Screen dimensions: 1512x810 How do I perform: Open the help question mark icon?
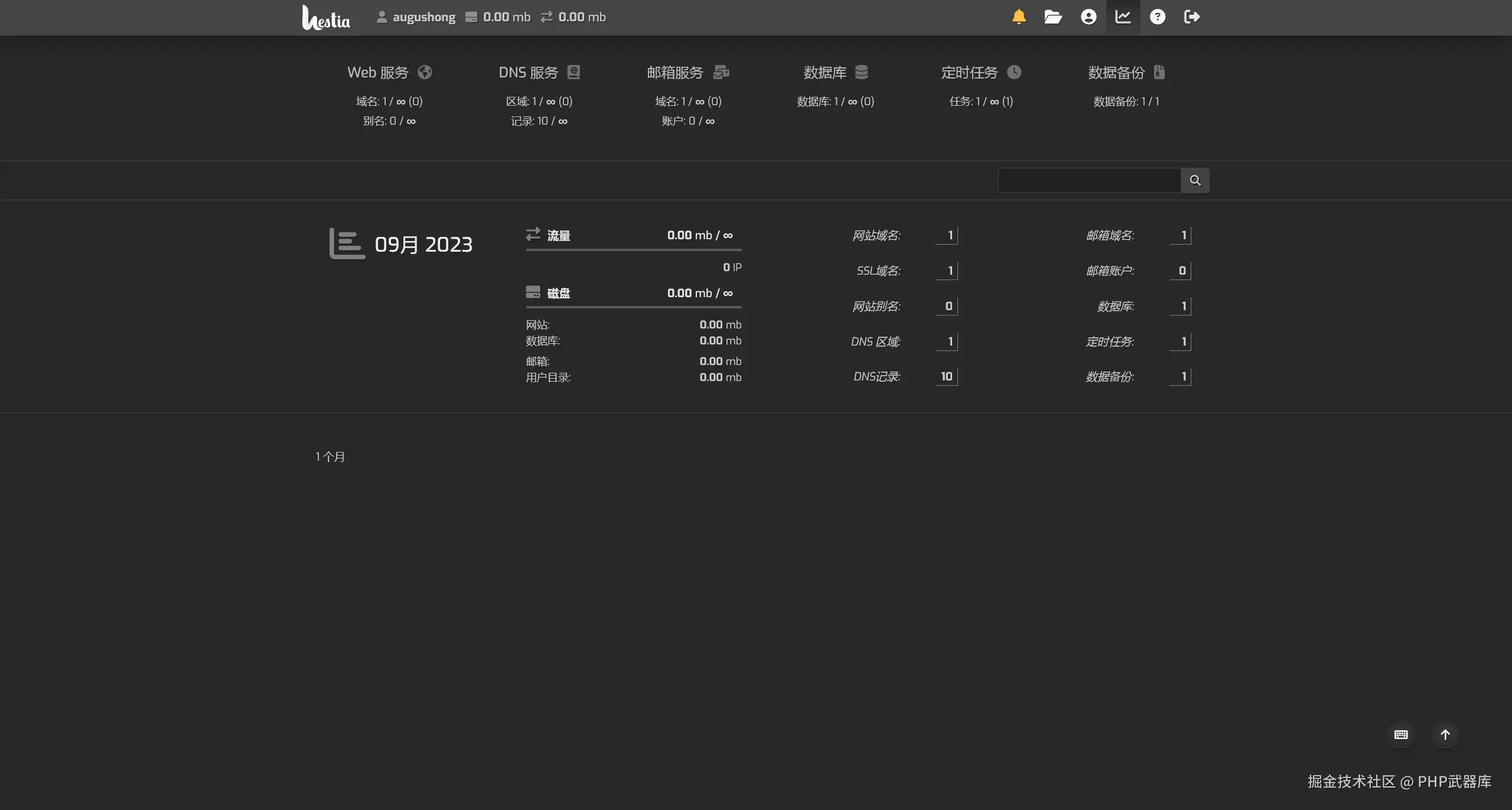[x=1158, y=17]
